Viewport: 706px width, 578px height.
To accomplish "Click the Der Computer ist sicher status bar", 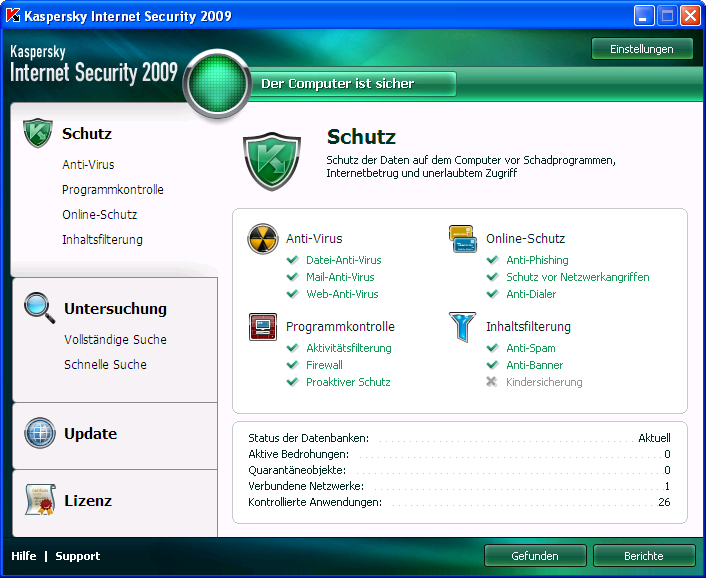I will (x=352, y=84).
